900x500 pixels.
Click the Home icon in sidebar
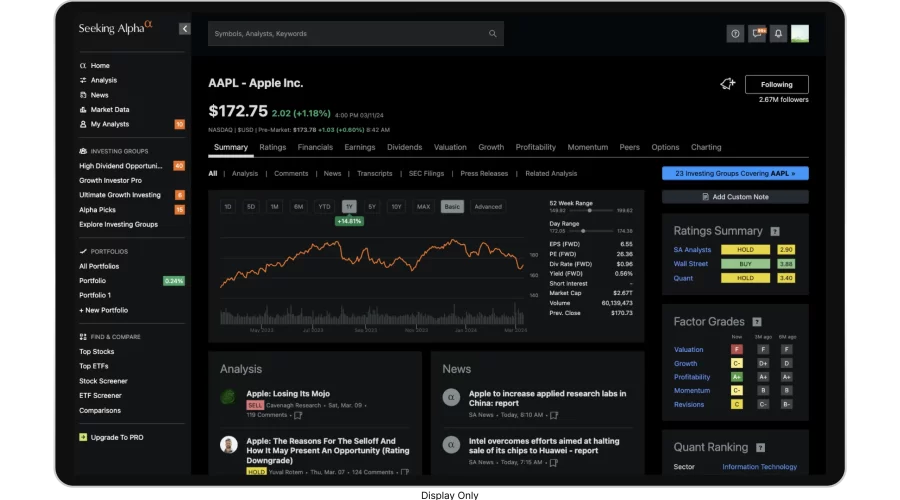tap(83, 65)
